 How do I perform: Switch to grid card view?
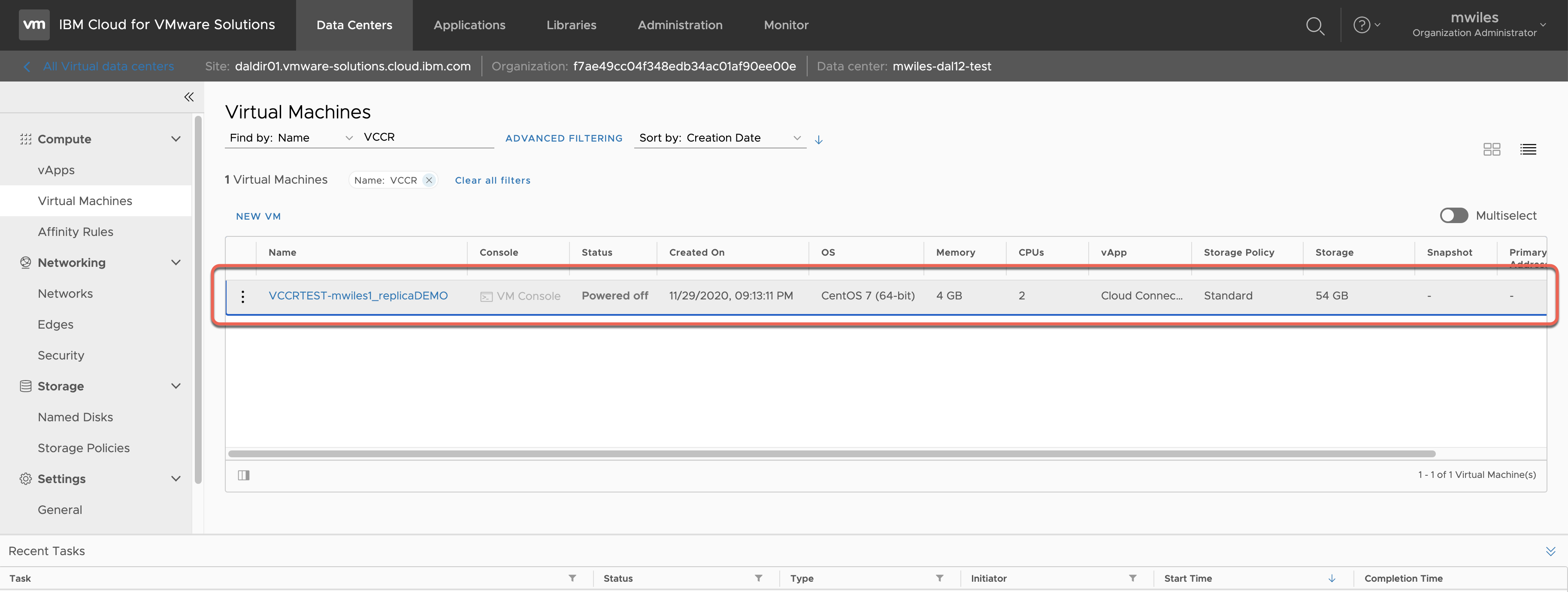[x=1491, y=149]
